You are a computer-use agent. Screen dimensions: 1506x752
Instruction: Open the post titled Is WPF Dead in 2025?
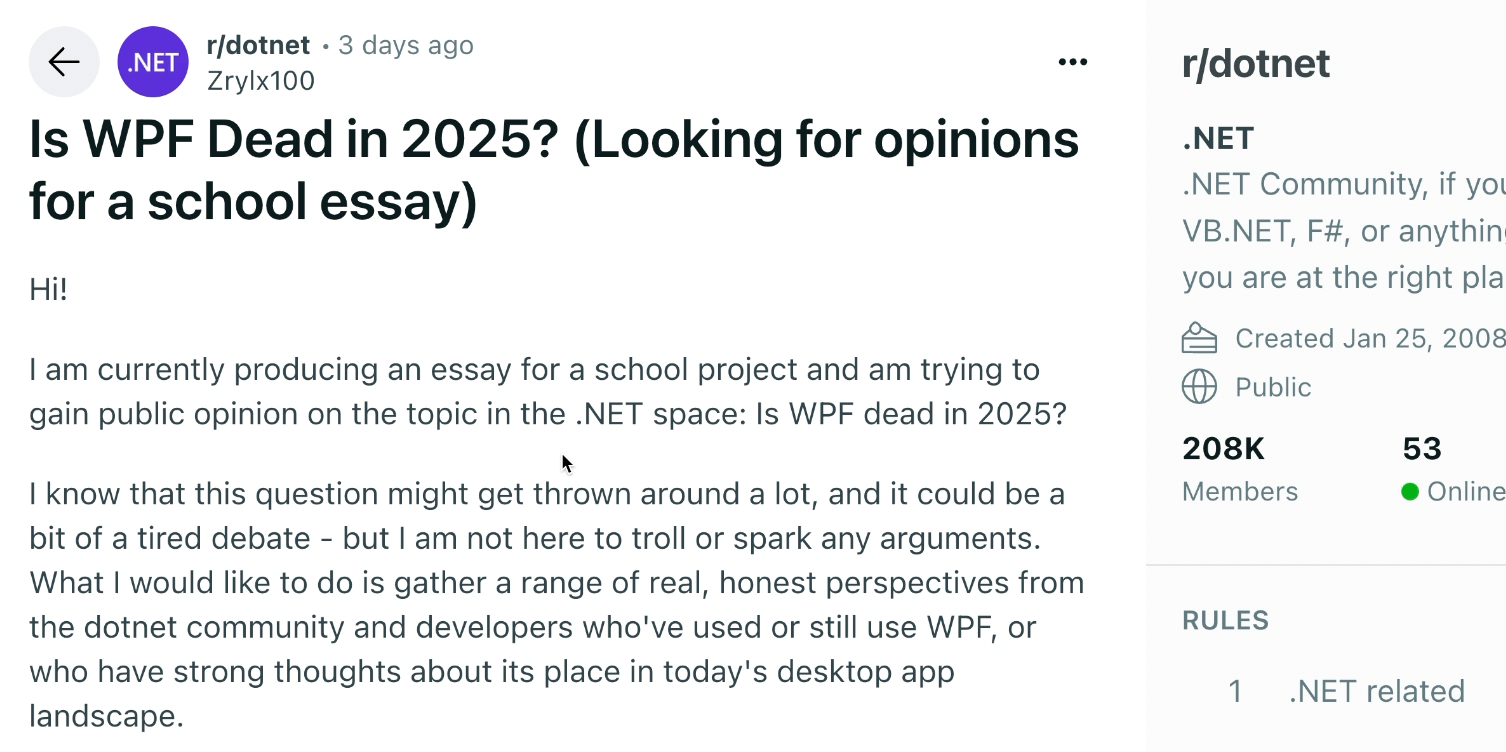click(553, 168)
